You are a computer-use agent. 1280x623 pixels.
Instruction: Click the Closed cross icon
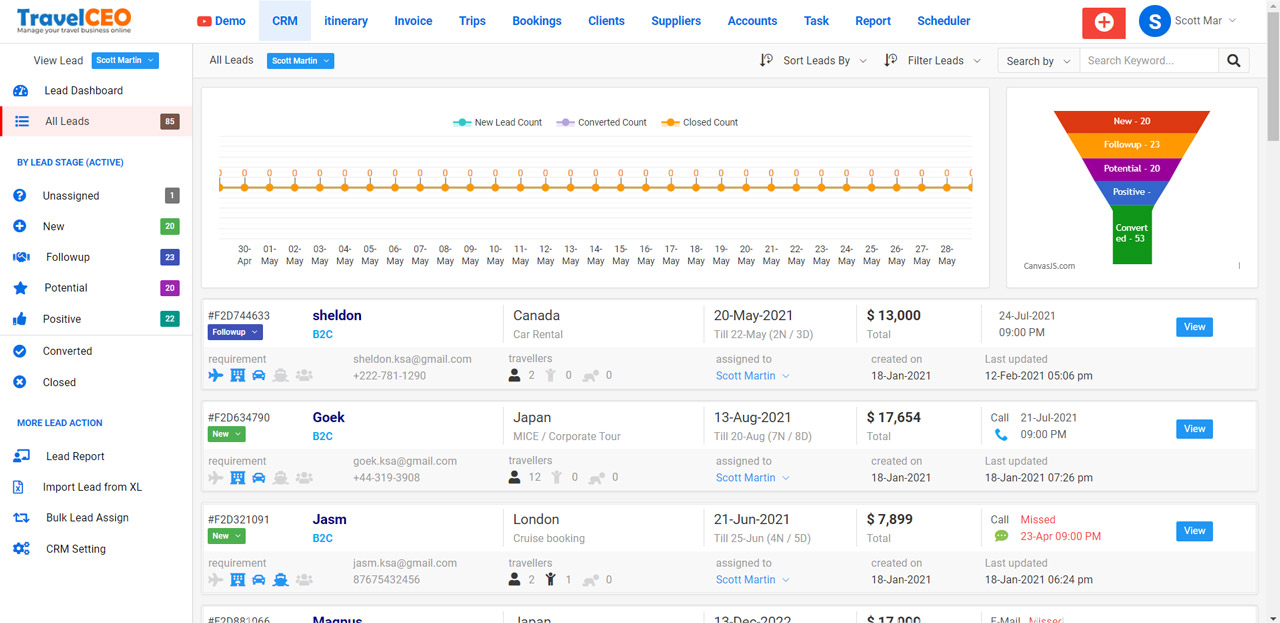click(x=19, y=382)
